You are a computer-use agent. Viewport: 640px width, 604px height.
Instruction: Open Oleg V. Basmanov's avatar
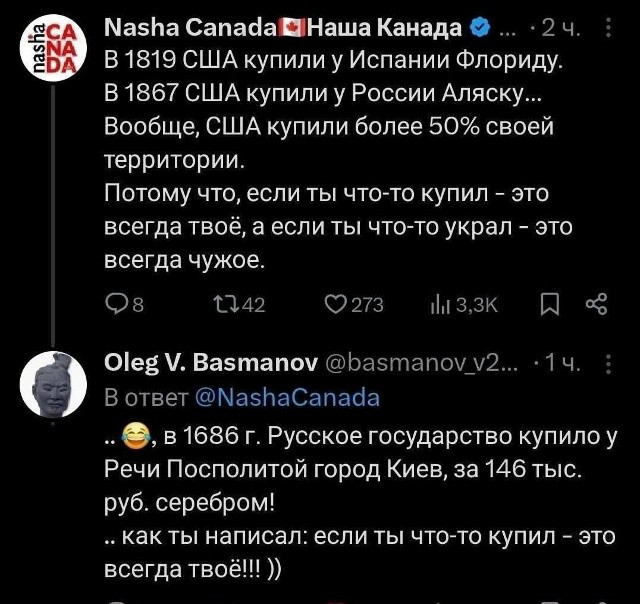pyautogui.click(x=51, y=386)
